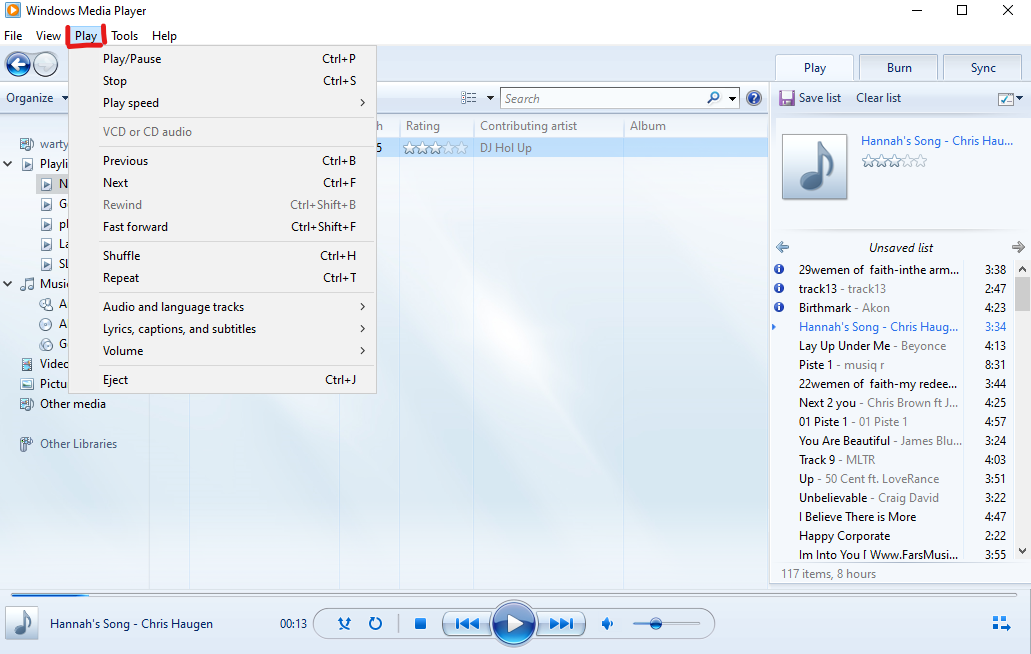Open the Organize dropdown
This screenshot has width=1031, height=654.
pyautogui.click(x=37, y=98)
